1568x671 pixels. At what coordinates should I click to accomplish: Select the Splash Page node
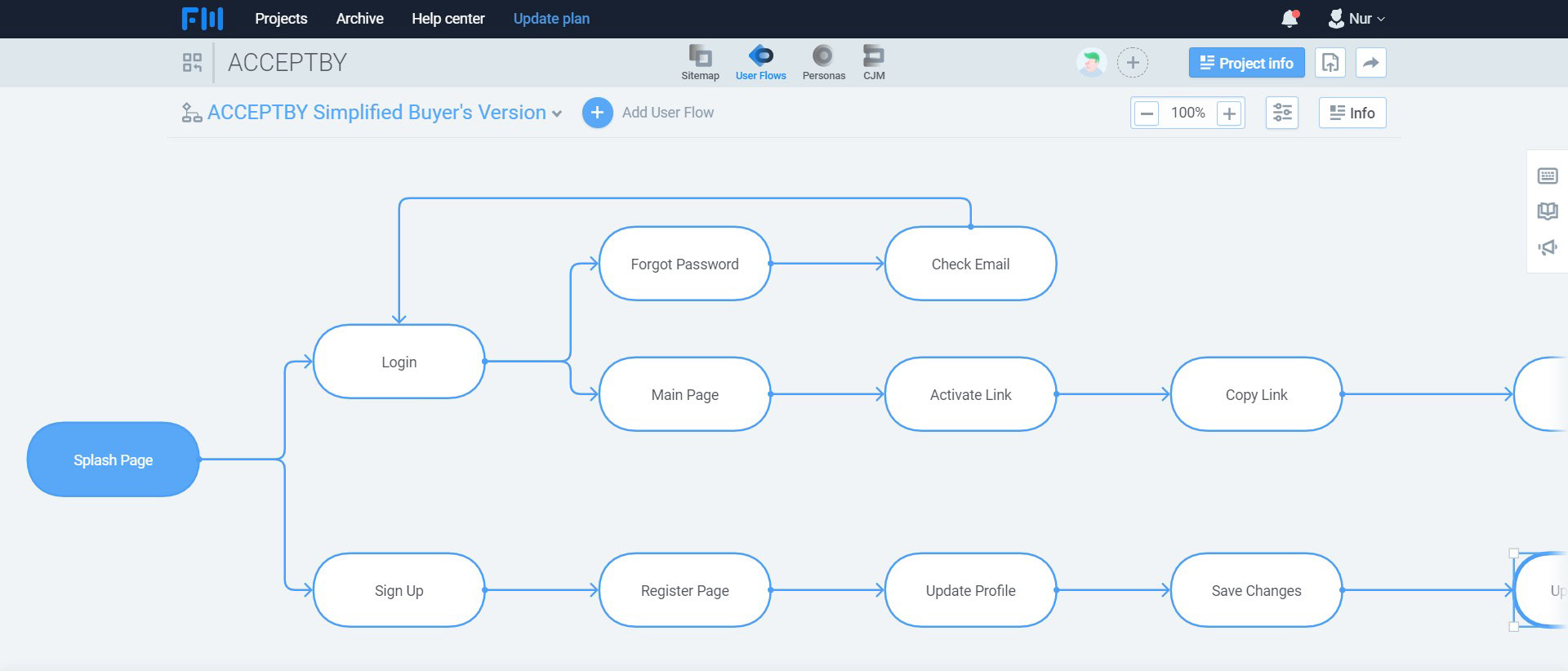coord(114,460)
